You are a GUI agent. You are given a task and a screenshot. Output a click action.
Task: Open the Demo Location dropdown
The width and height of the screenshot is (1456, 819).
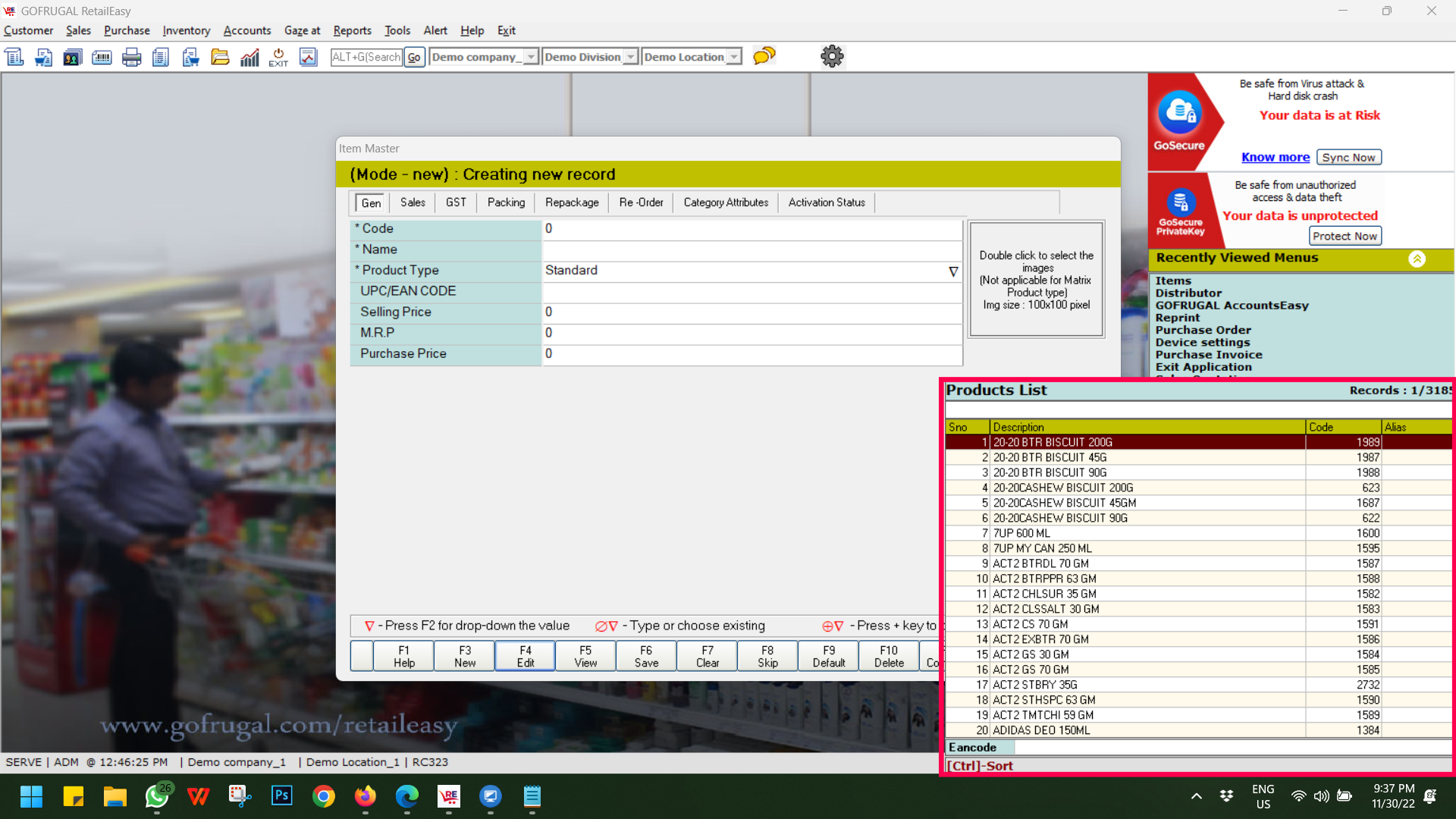733,57
